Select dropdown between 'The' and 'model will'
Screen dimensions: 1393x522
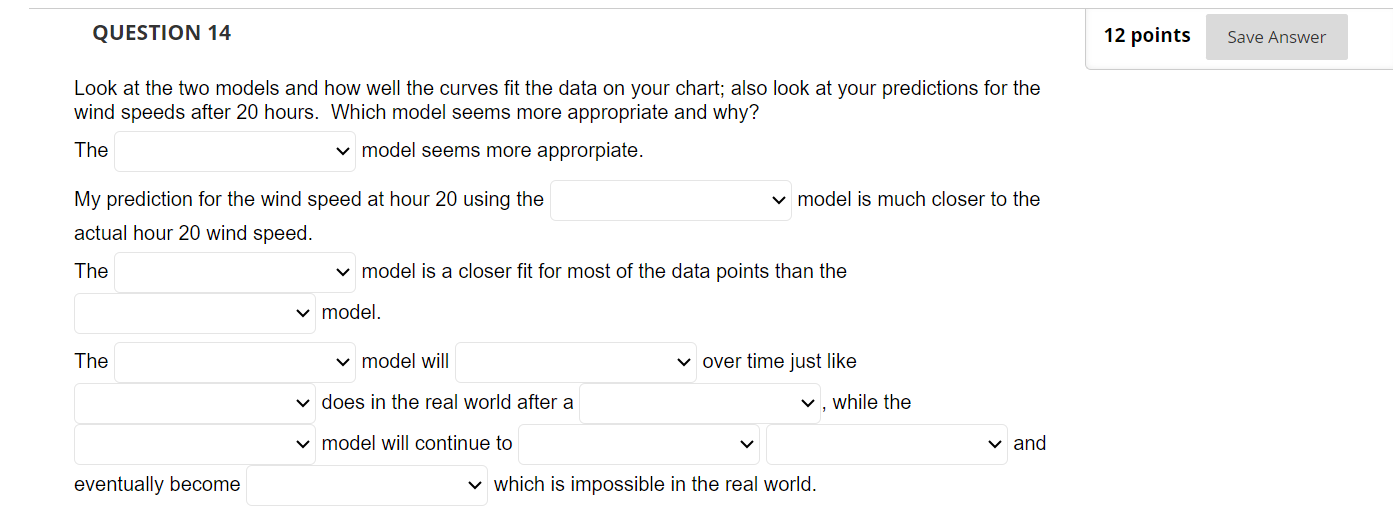tap(235, 362)
